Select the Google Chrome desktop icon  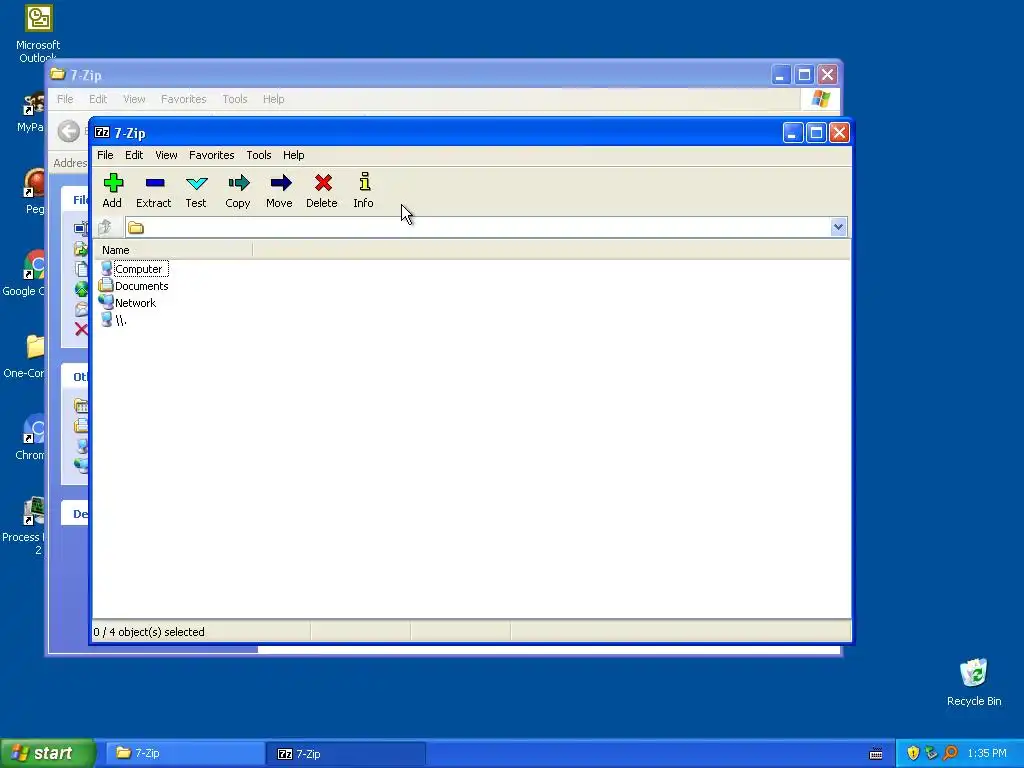click(34, 266)
